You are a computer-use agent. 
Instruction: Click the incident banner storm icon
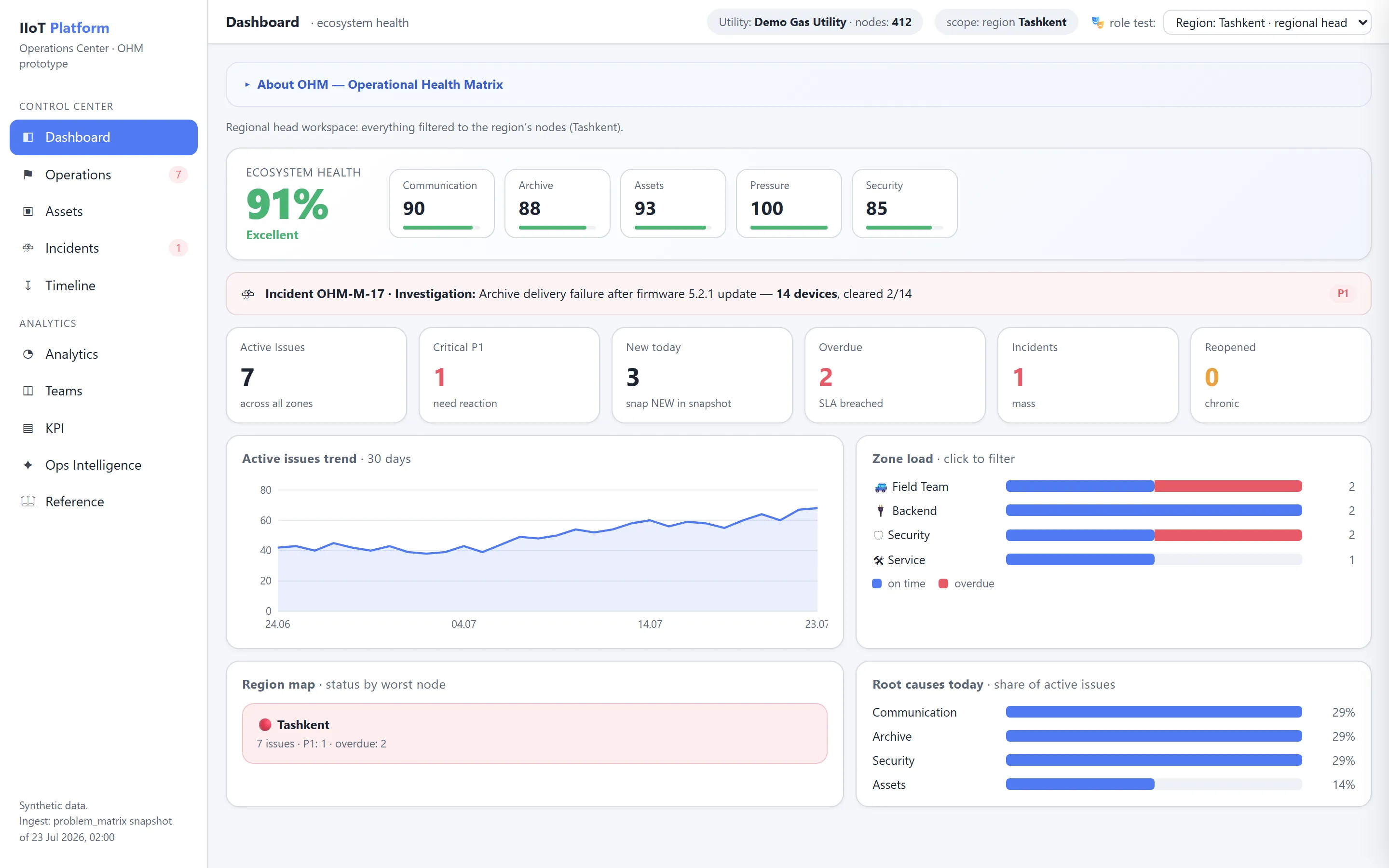click(x=248, y=294)
